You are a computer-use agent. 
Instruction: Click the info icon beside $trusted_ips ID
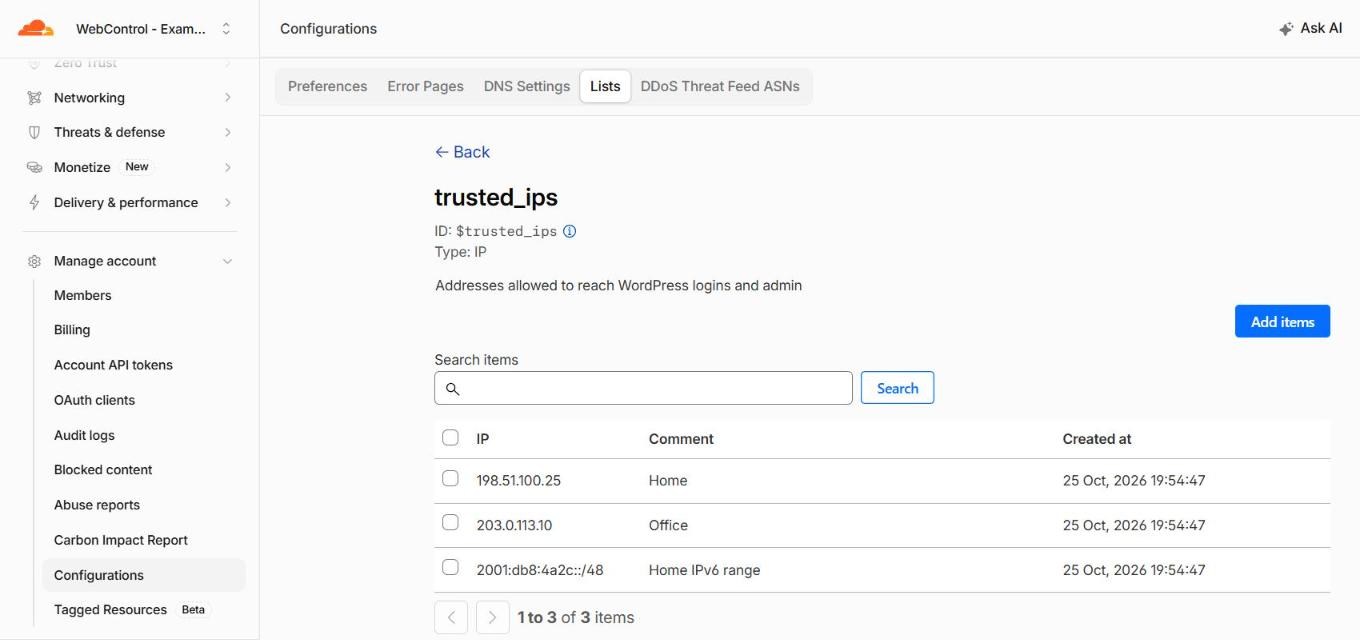(570, 231)
